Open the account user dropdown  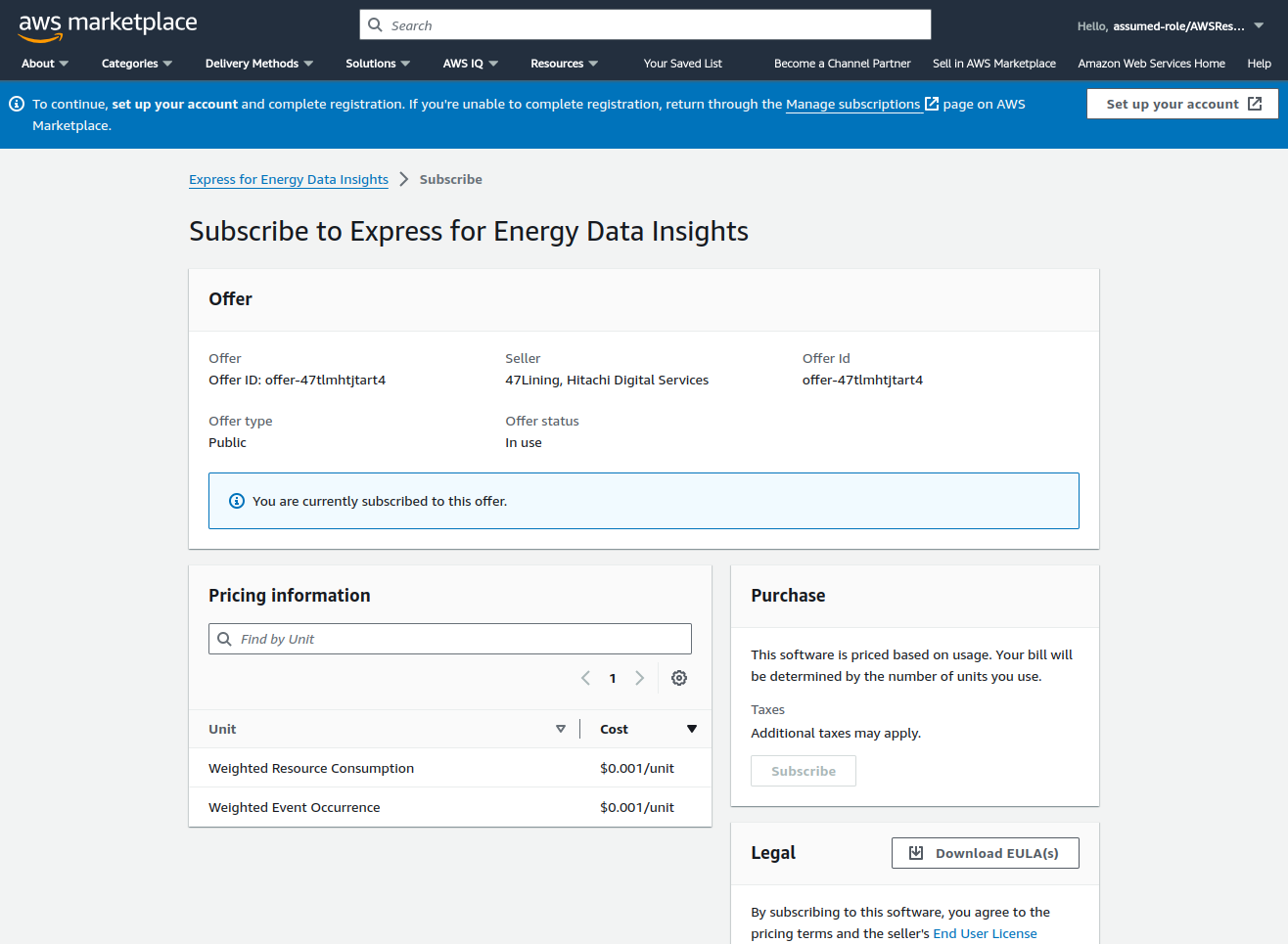(x=1171, y=26)
